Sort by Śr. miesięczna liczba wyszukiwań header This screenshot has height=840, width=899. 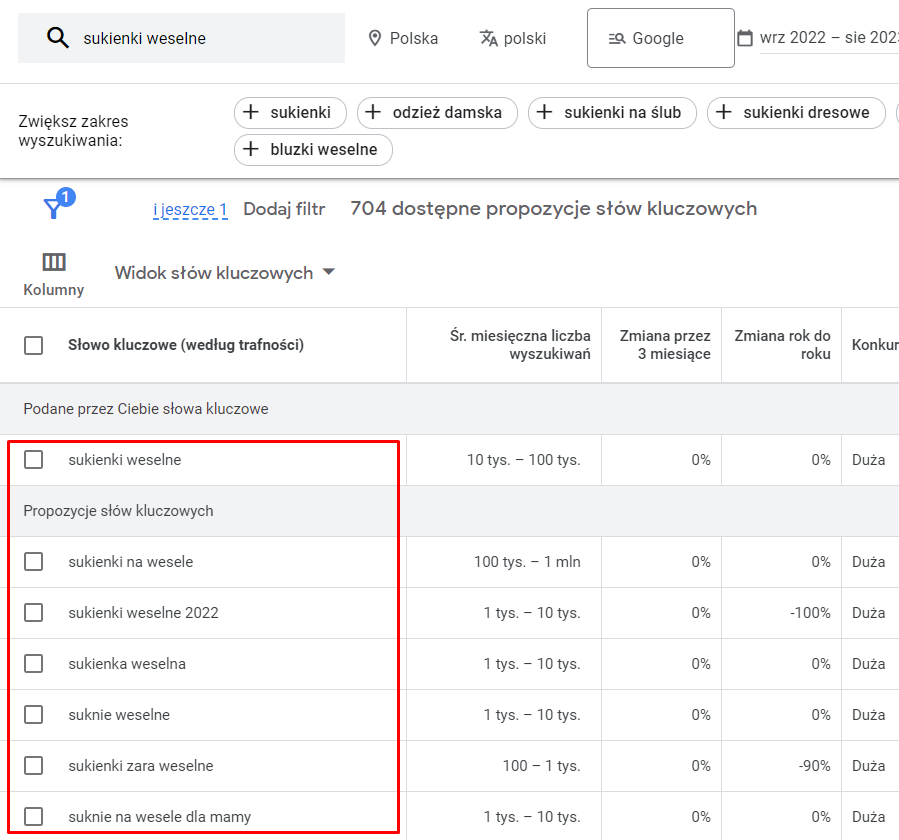pos(519,345)
